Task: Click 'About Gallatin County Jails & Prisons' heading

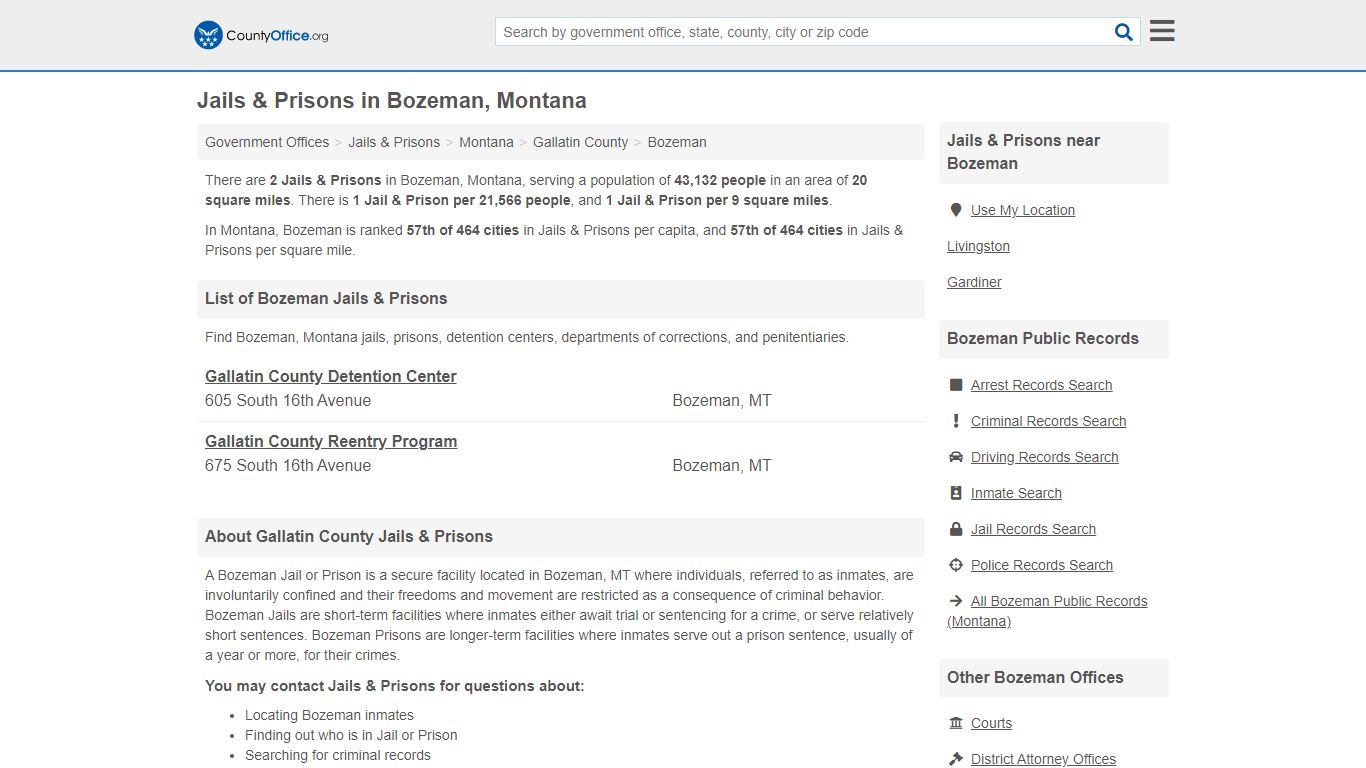Action: (x=349, y=536)
